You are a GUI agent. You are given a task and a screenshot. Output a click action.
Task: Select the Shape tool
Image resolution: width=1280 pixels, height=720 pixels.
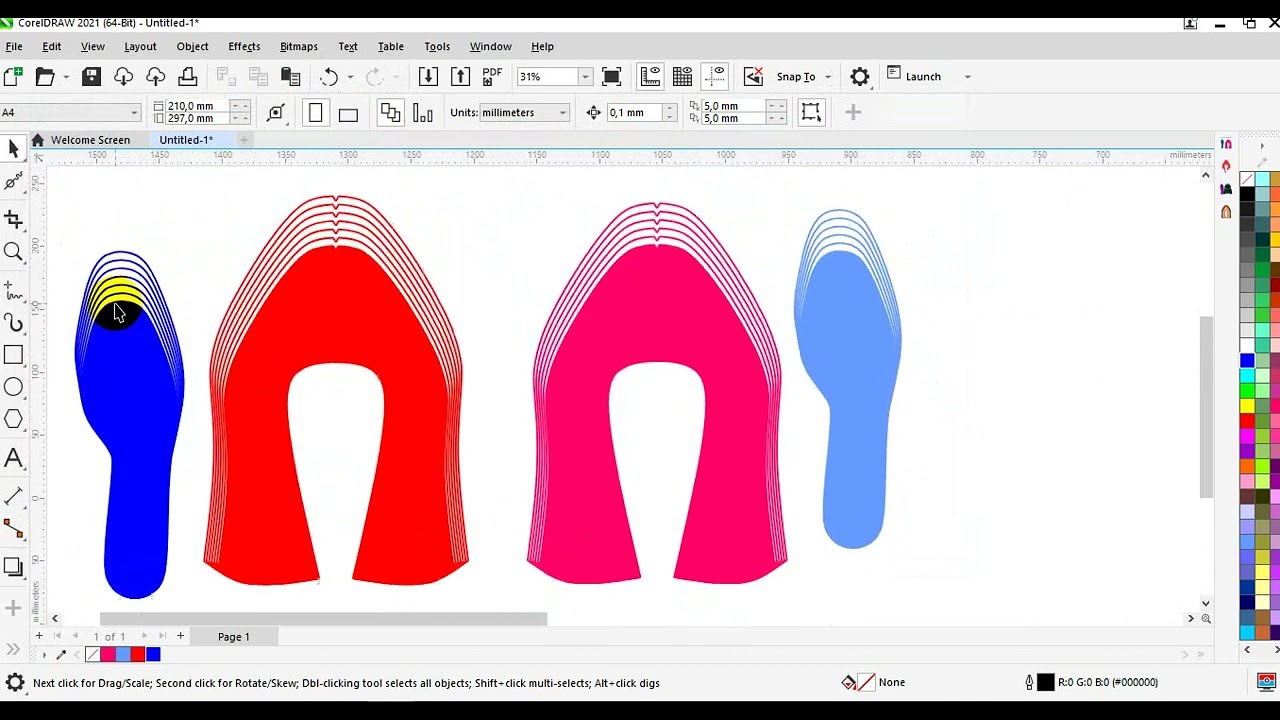tap(13, 181)
